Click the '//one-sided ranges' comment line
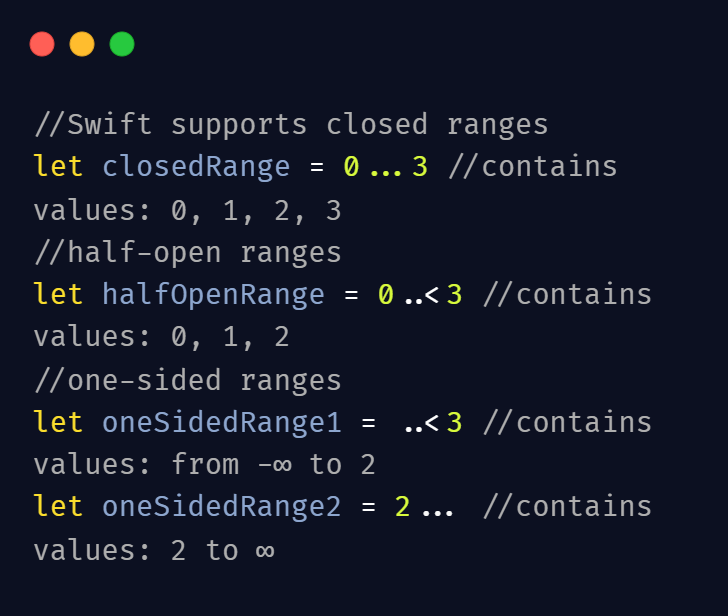 188,381
